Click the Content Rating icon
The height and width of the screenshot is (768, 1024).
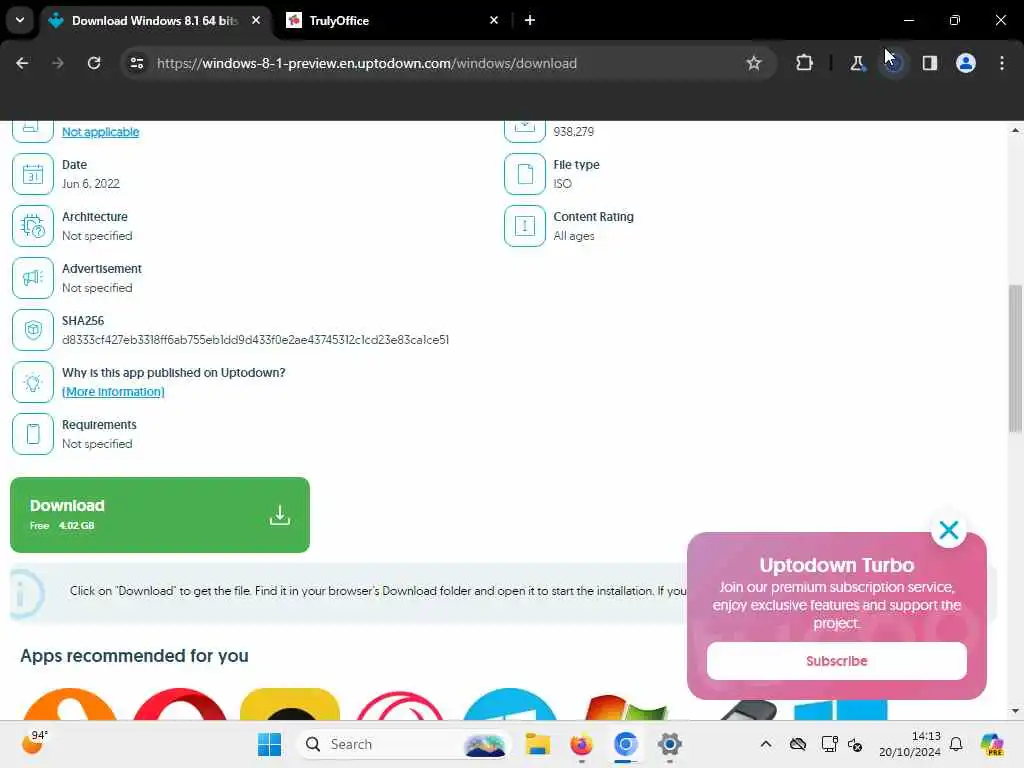pyautogui.click(x=525, y=226)
